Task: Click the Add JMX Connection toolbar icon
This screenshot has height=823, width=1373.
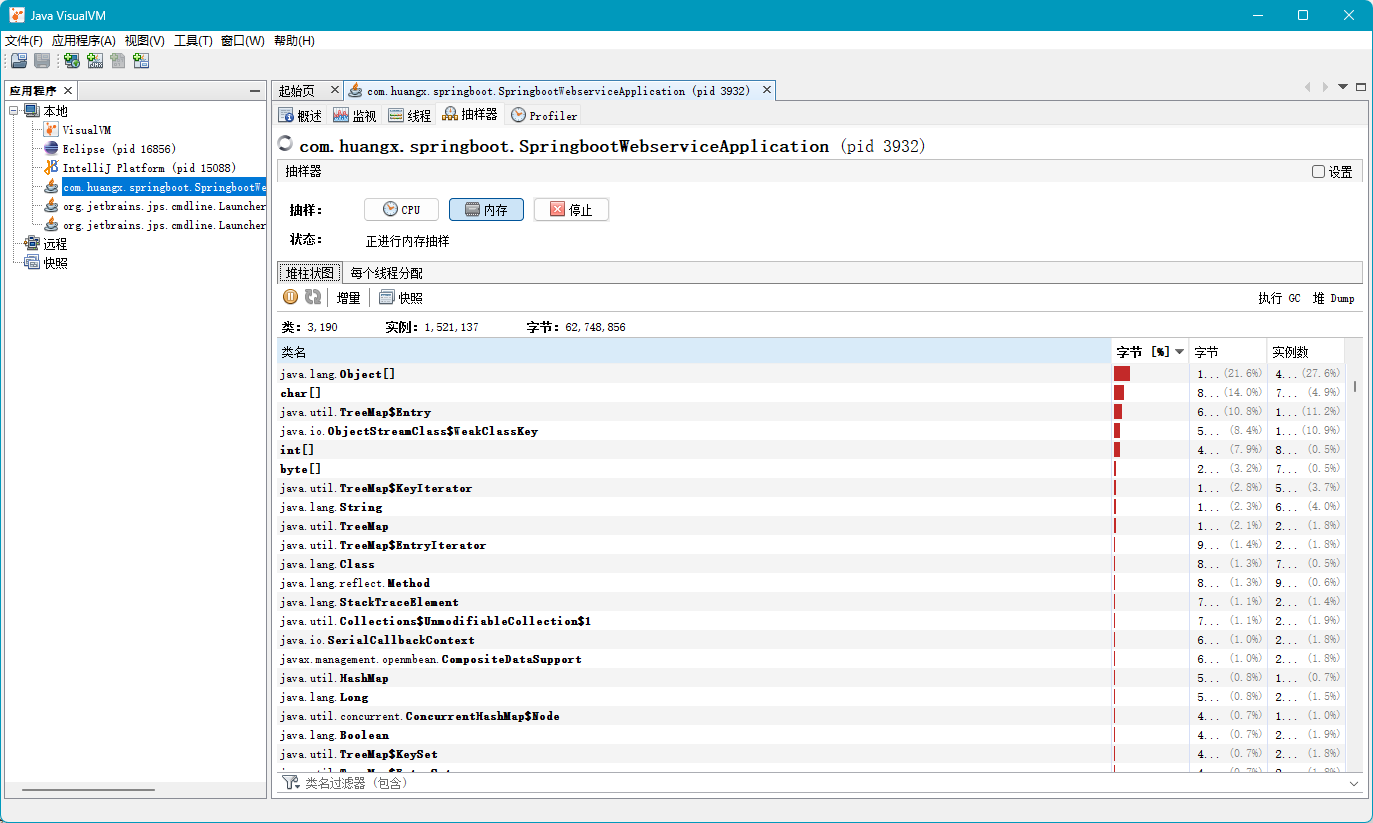Action: coord(95,61)
